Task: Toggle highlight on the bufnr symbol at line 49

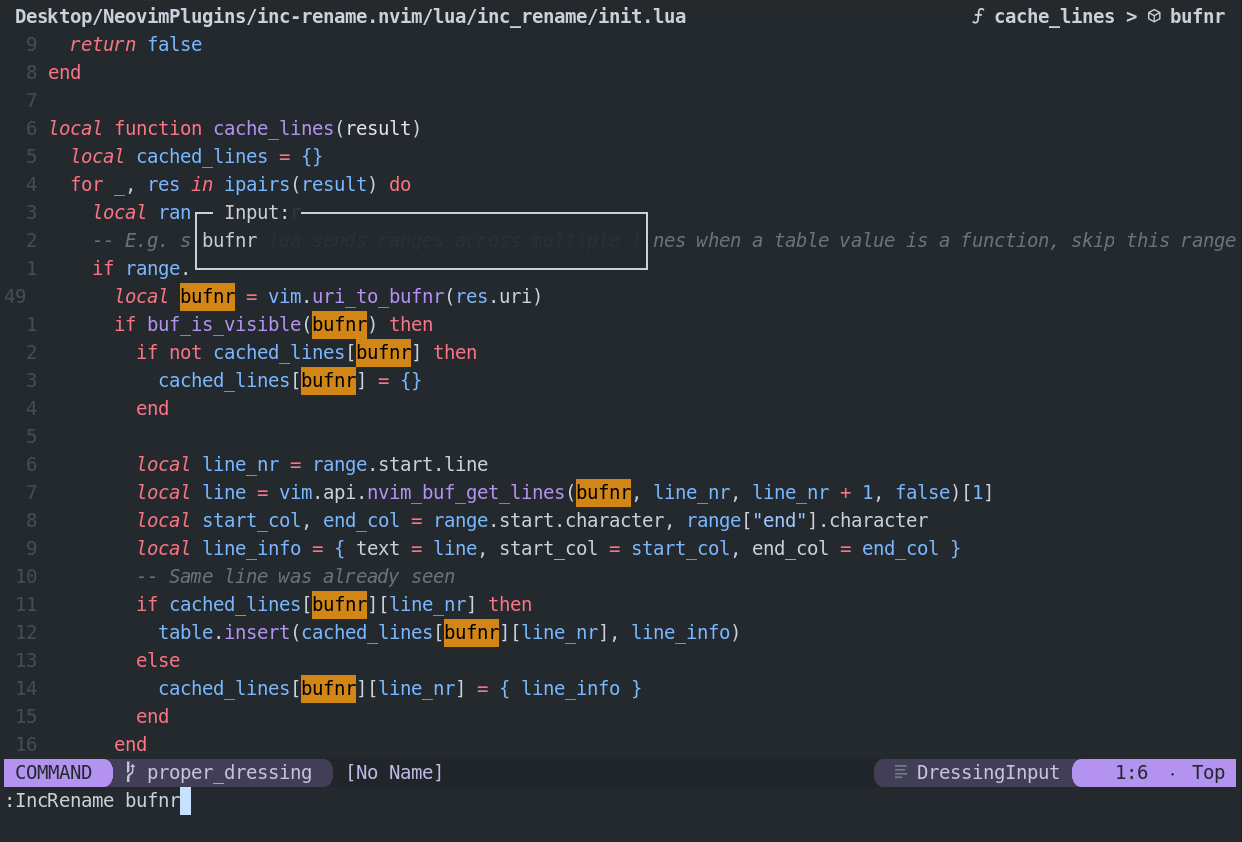Action: 206,296
